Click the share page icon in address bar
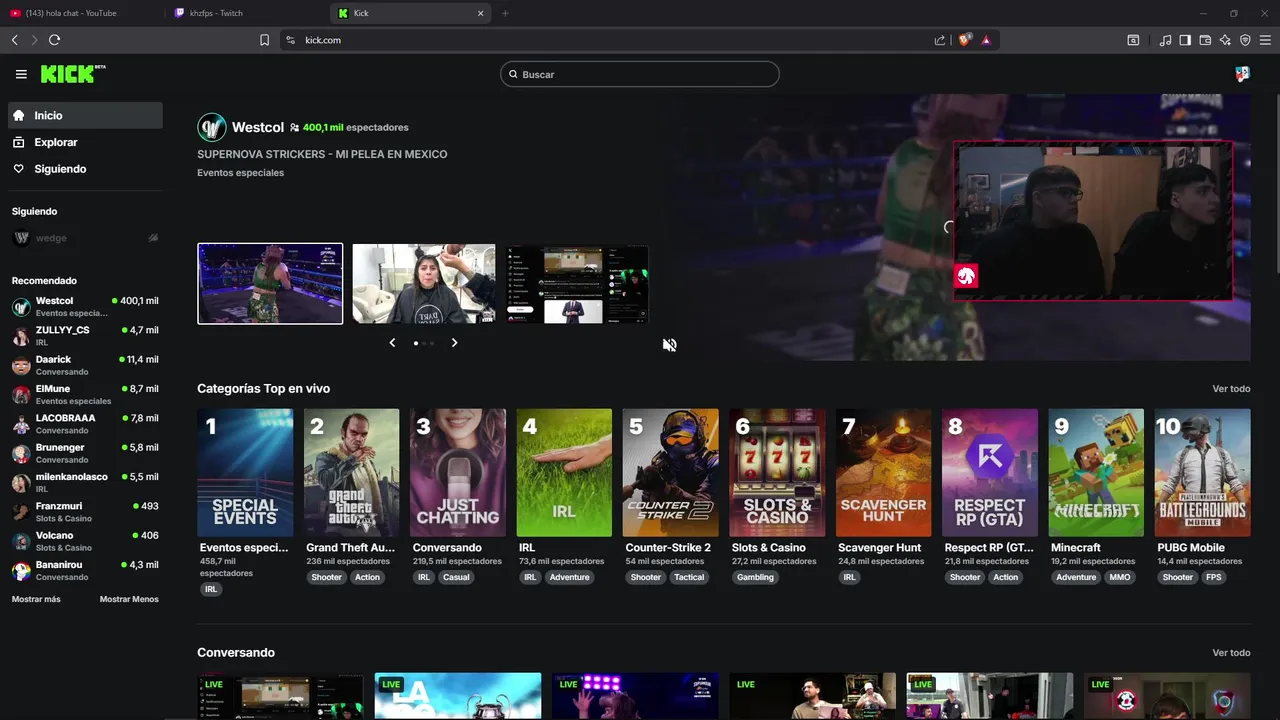The height and width of the screenshot is (720, 1280). tap(940, 40)
